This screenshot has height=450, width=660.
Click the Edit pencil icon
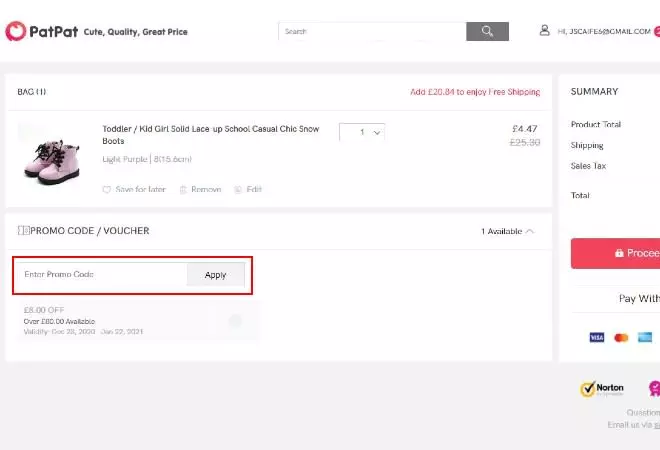click(238, 189)
